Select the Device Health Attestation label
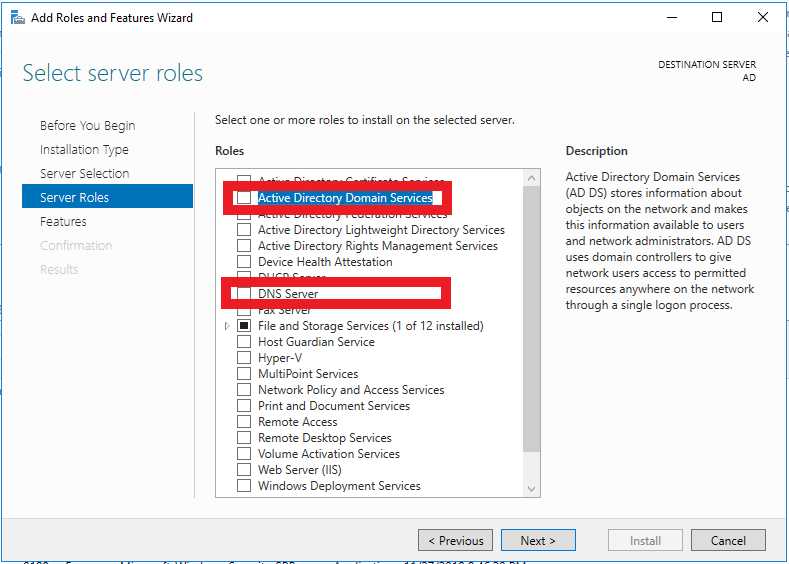Screen dimensions: 789x564 325,262
